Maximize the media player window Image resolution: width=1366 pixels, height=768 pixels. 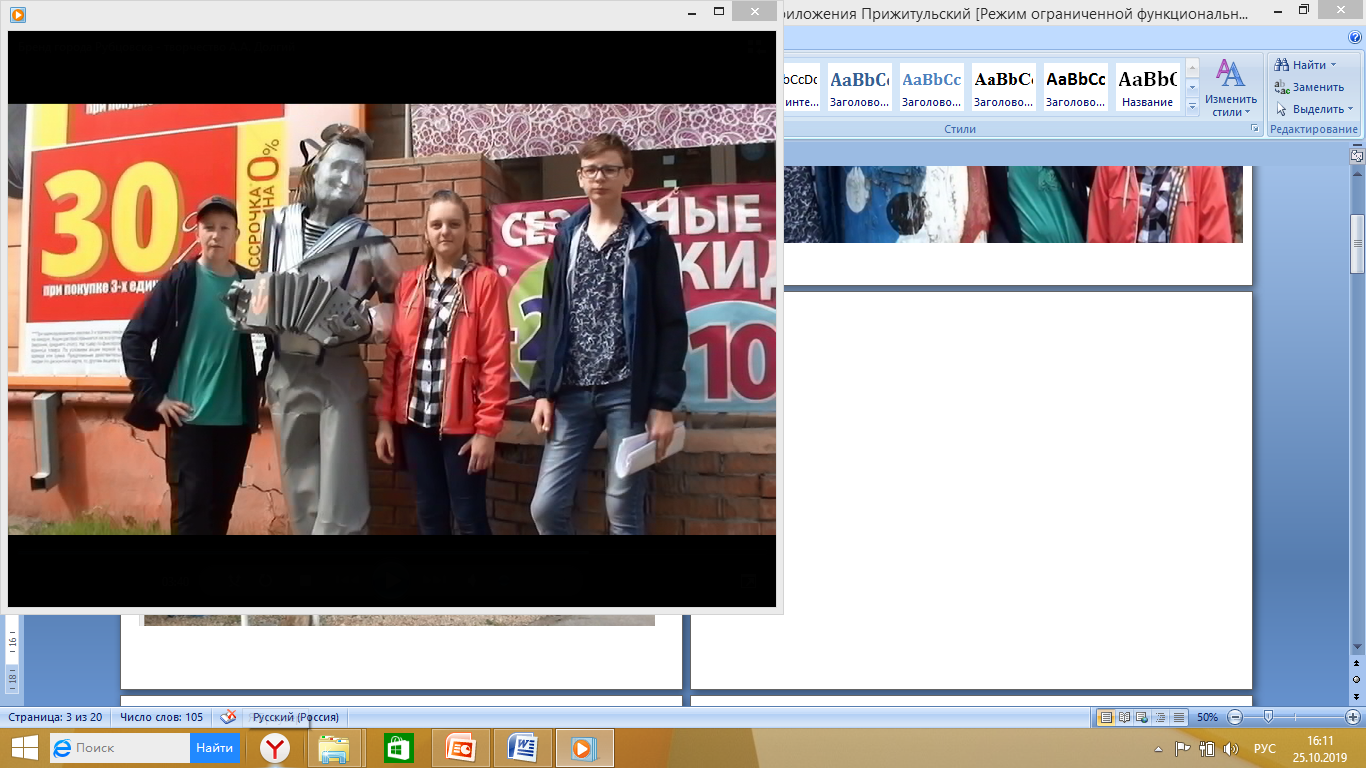click(x=719, y=11)
